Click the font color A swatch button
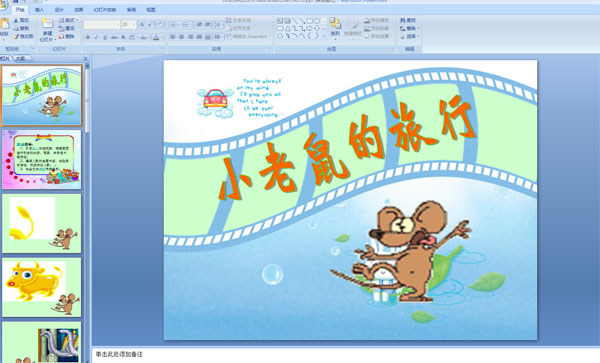600x363 pixels. [x=156, y=37]
